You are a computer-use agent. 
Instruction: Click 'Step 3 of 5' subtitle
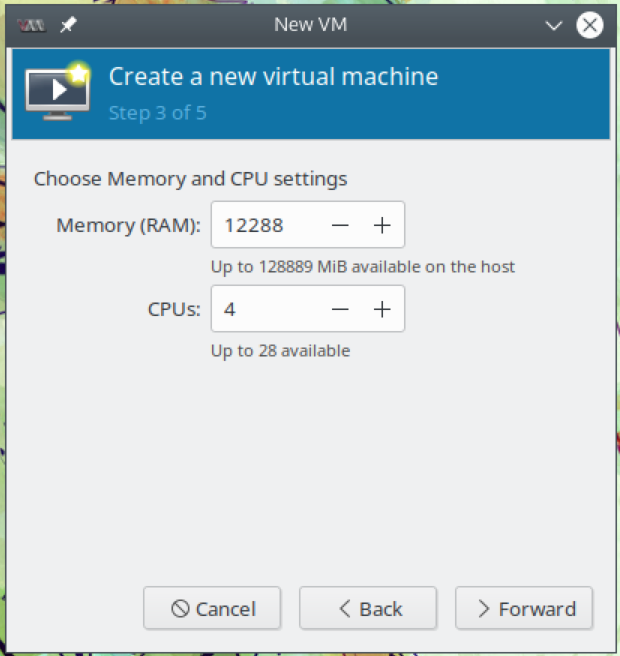pyautogui.click(x=158, y=113)
